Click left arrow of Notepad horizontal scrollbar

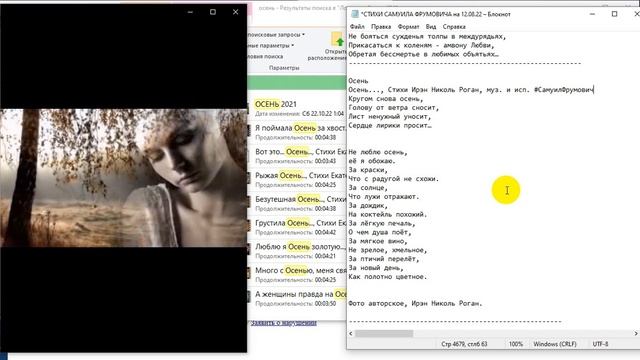coord(351,333)
